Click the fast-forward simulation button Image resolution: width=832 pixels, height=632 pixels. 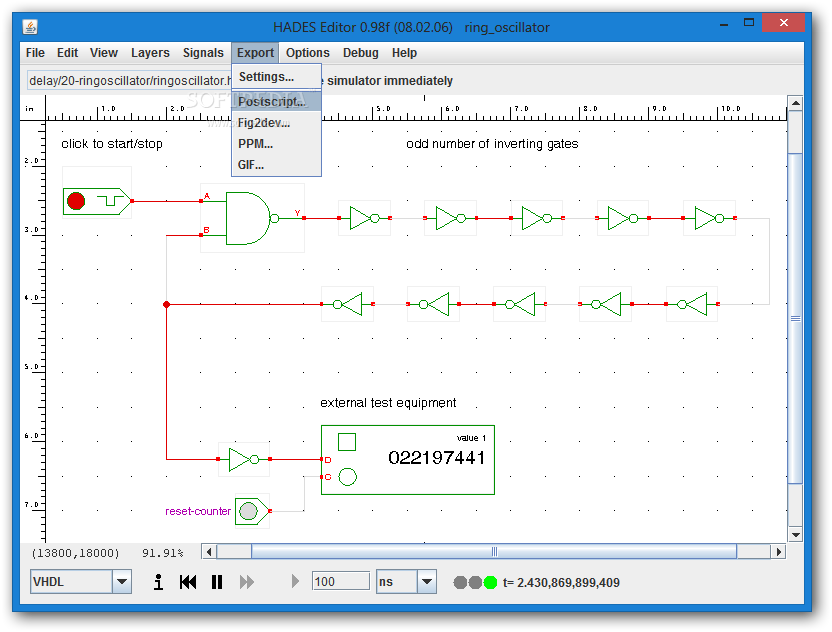pos(247,582)
